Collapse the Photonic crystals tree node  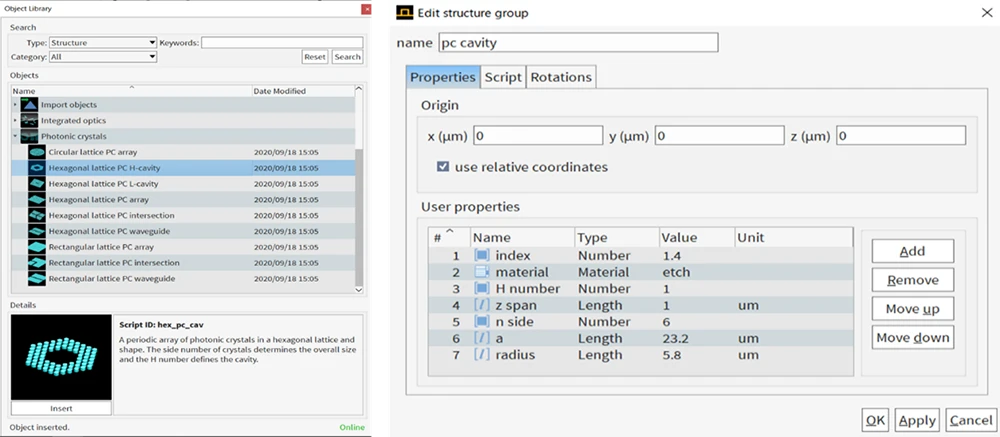(15, 137)
